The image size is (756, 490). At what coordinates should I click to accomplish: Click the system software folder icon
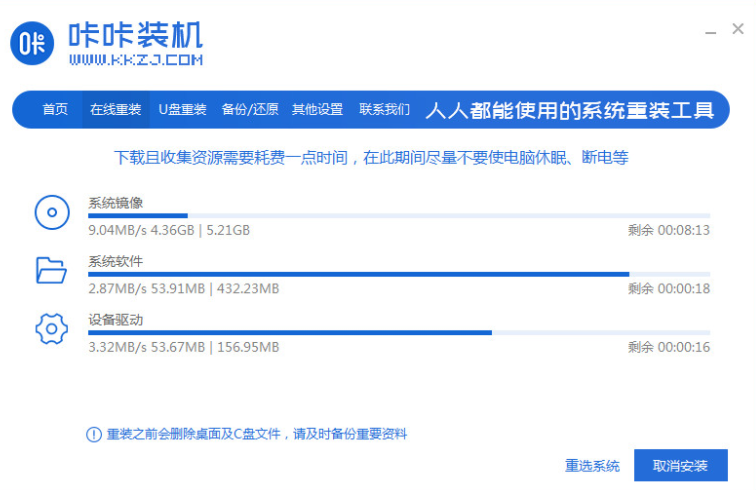51,270
